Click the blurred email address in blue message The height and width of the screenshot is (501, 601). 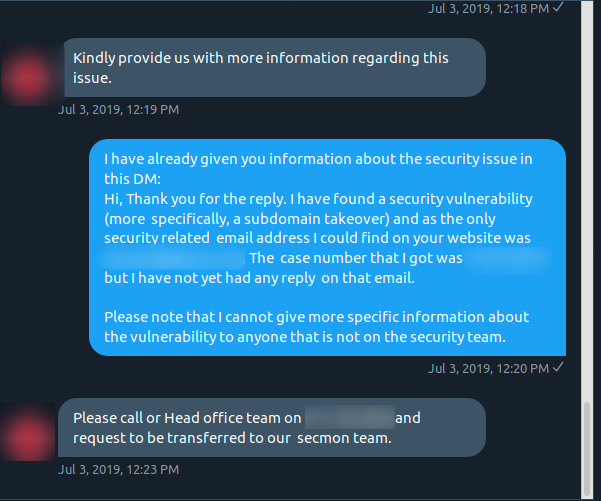click(x=173, y=258)
